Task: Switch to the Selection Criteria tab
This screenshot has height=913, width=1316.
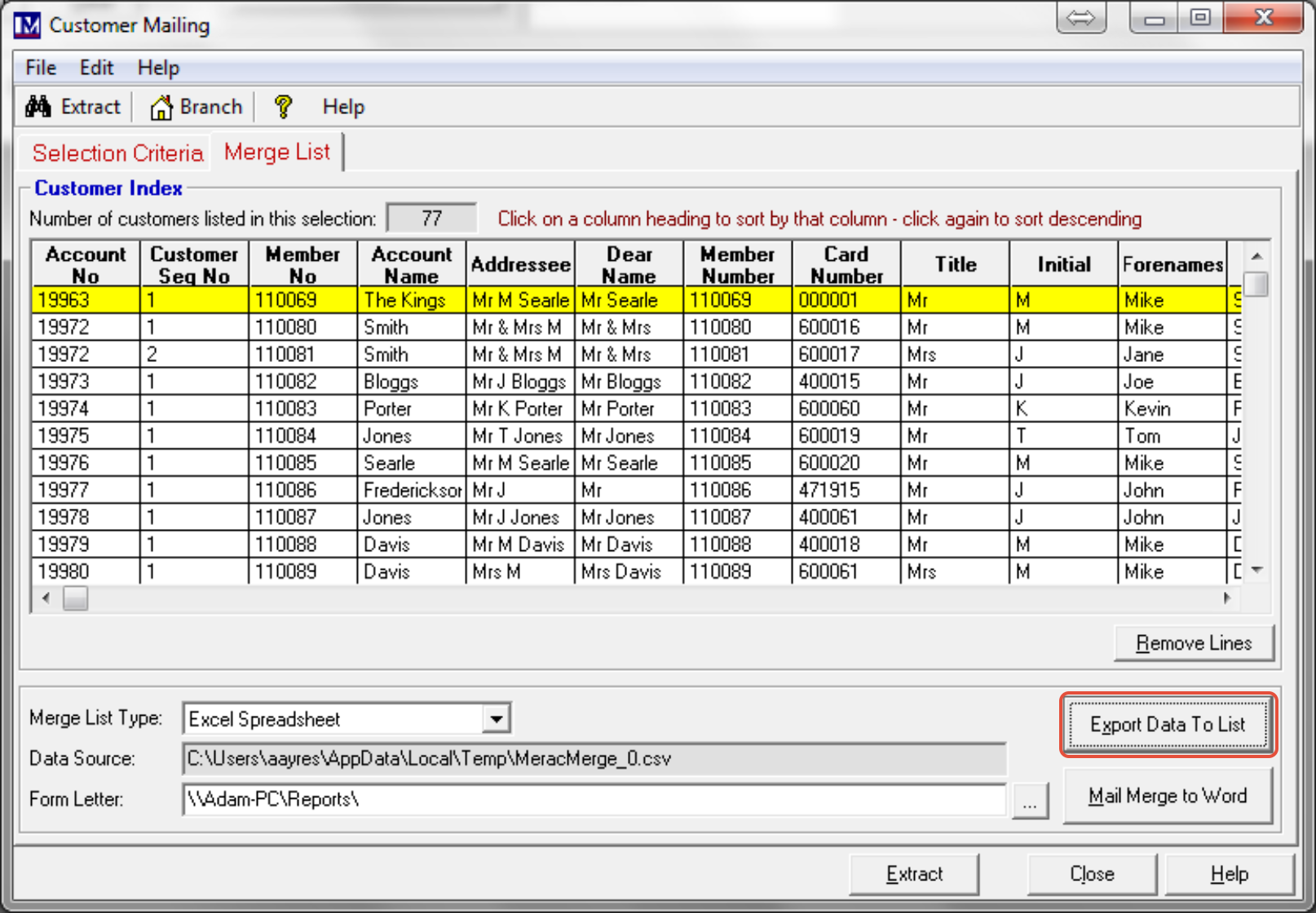Action: pos(117,153)
